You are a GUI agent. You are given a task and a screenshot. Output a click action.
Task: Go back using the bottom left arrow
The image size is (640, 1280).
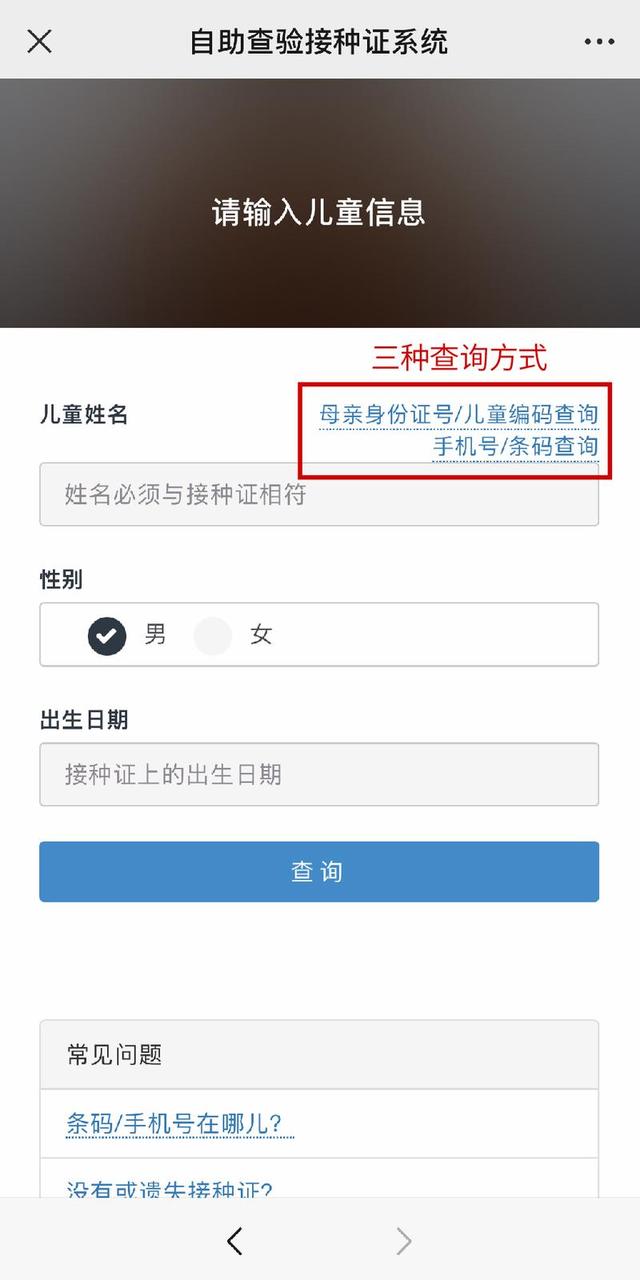235,1241
